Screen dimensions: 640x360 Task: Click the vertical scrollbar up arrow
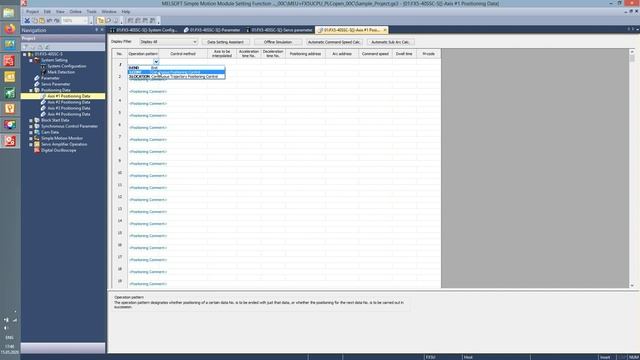click(x=632, y=52)
